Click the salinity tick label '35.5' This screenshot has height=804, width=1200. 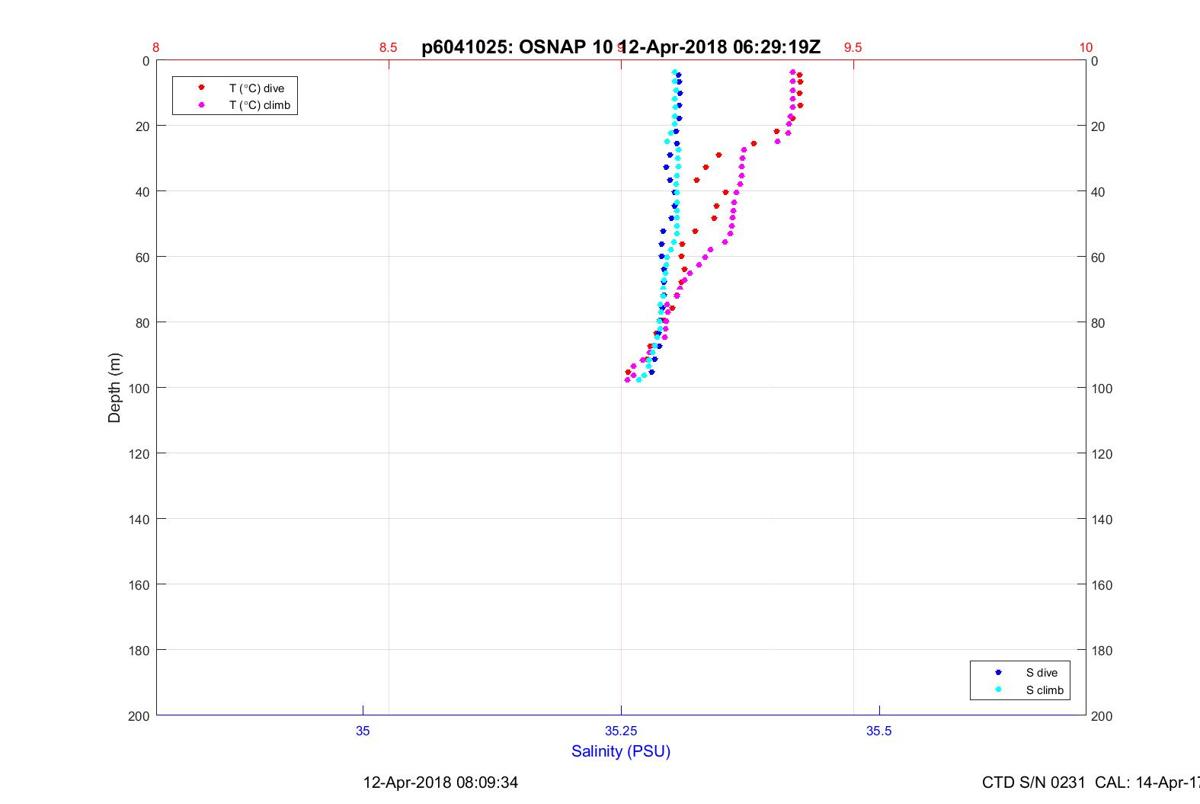[x=879, y=732]
